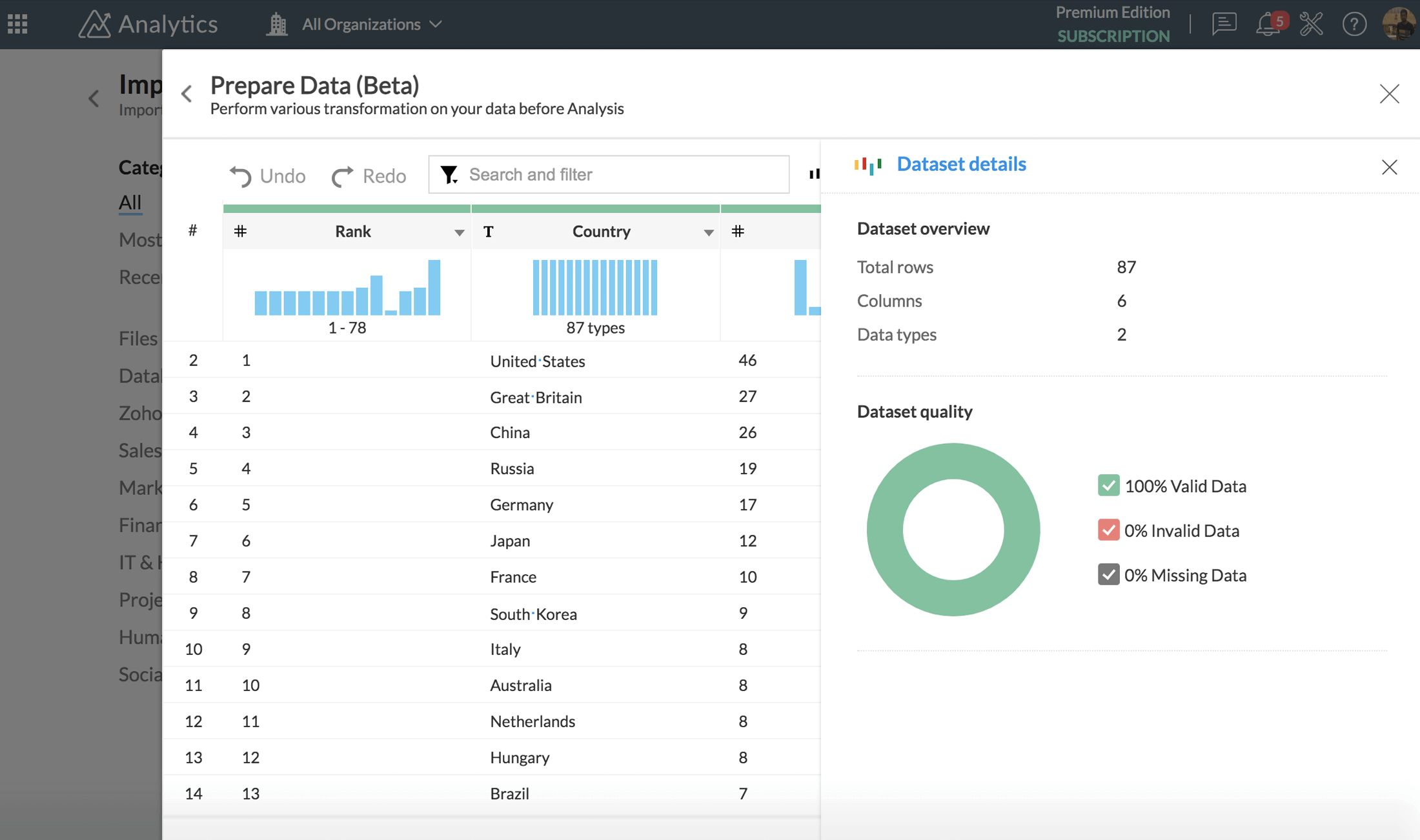Toggle the 0% Invalid Data checkbox

click(x=1108, y=530)
